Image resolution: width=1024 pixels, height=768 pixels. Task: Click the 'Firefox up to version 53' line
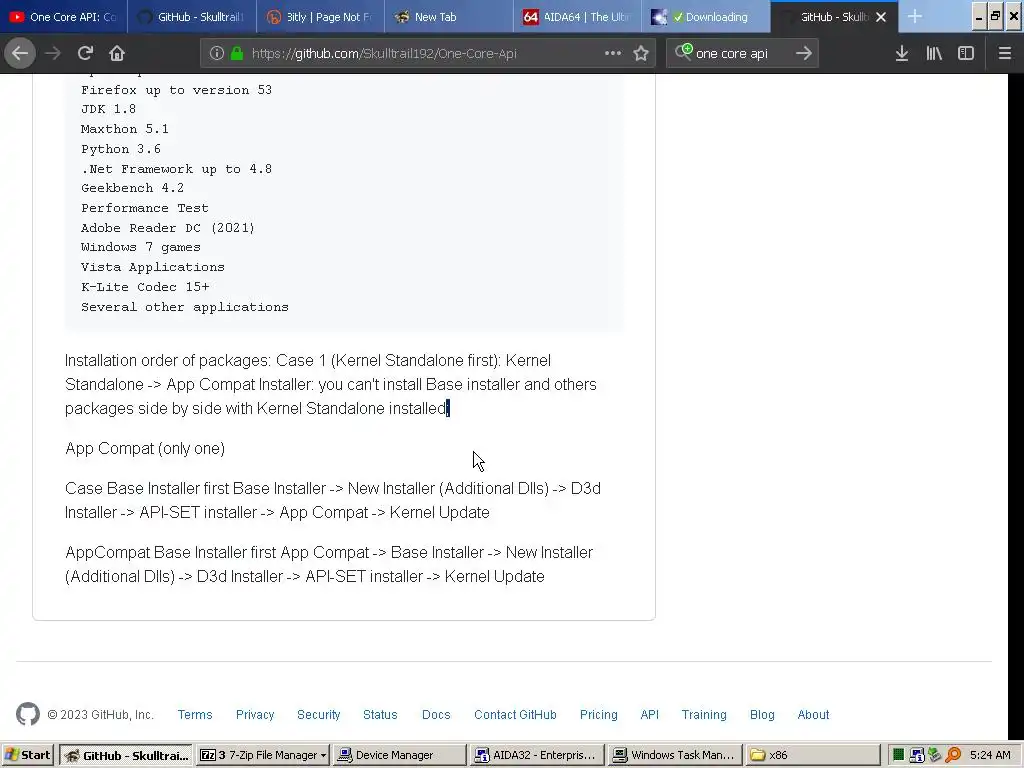pos(176,90)
